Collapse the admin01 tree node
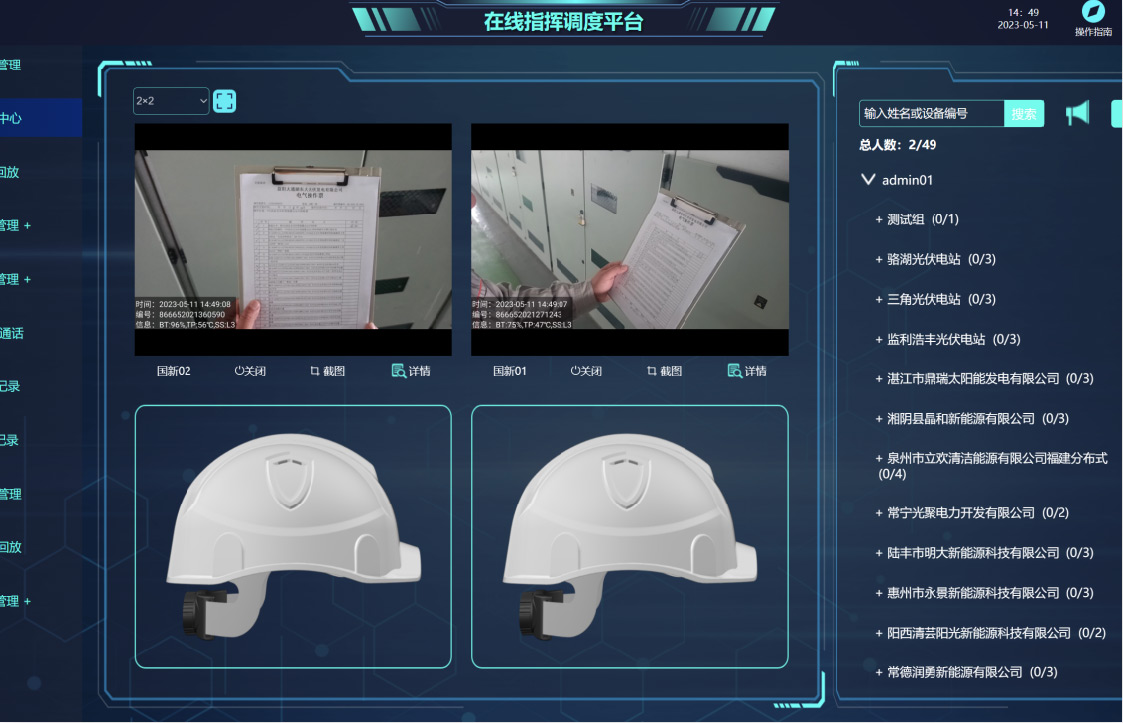 click(868, 180)
